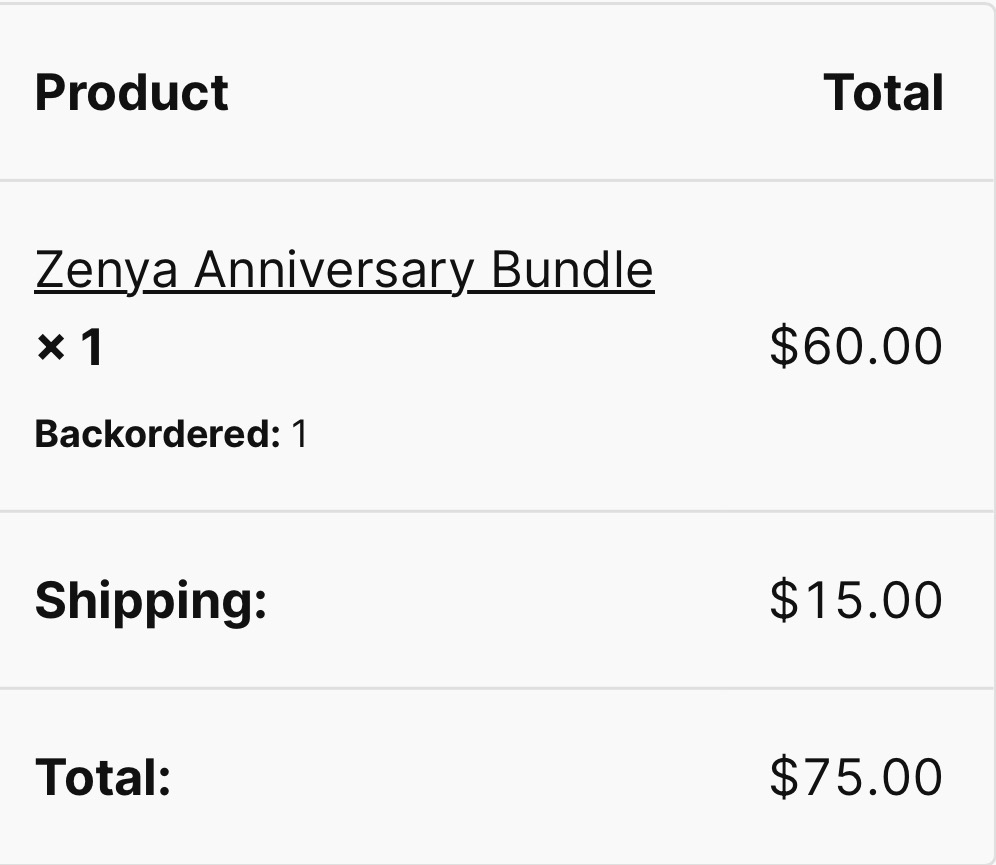The image size is (996, 865).
Task: Click the × multiplication symbol before quantity
Action: coord(50,348)
